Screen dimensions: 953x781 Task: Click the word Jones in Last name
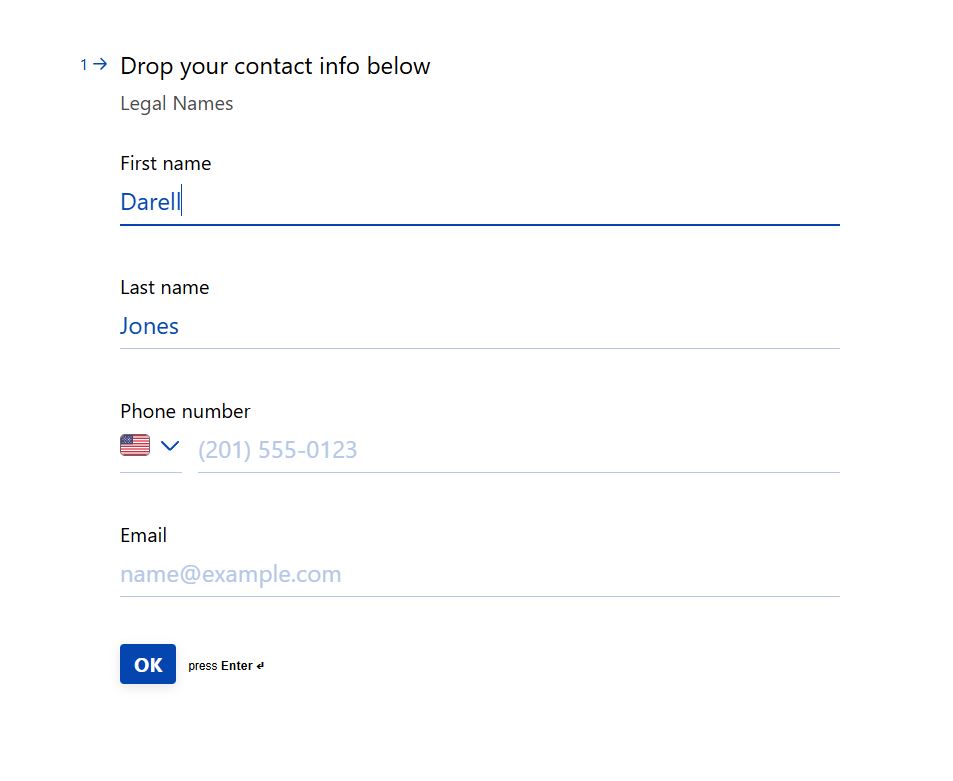(149, 326)
